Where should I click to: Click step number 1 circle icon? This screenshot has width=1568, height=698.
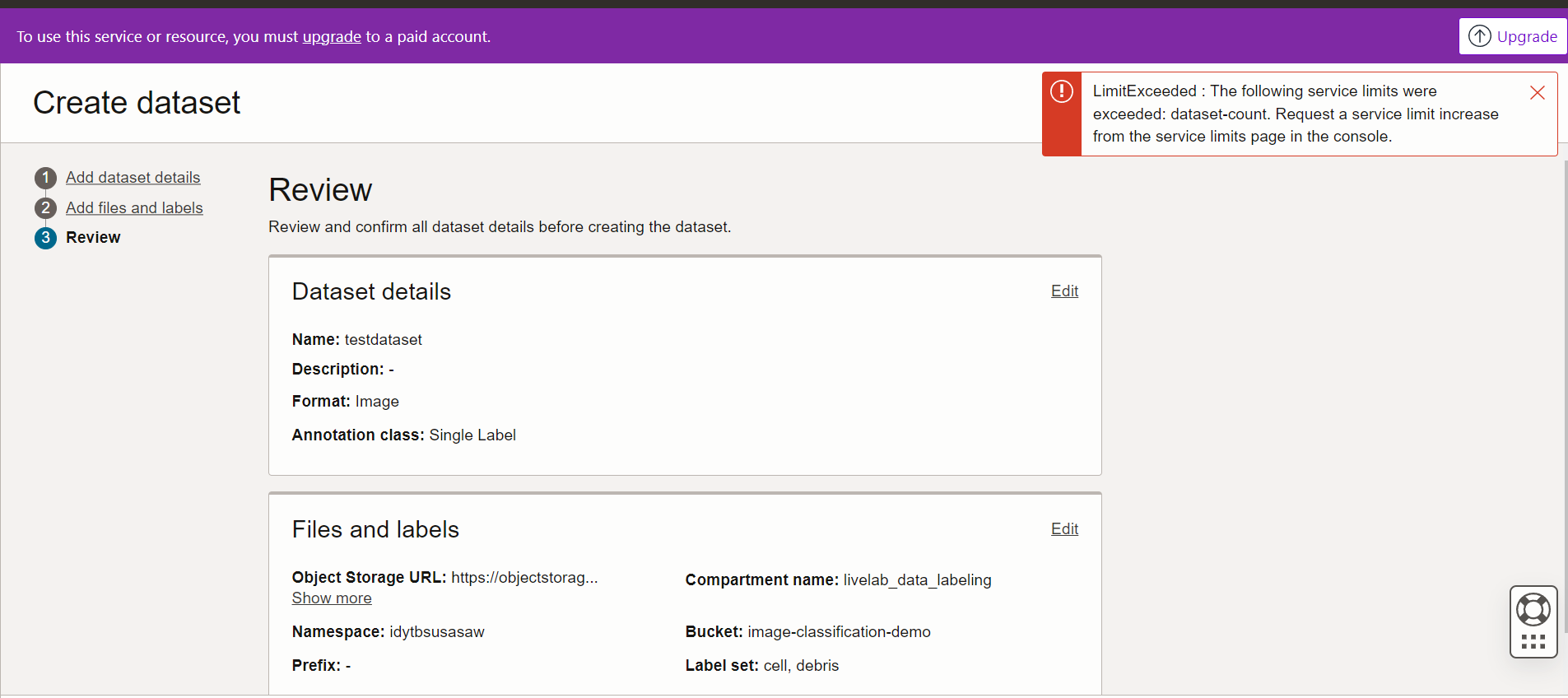point(45,178)
